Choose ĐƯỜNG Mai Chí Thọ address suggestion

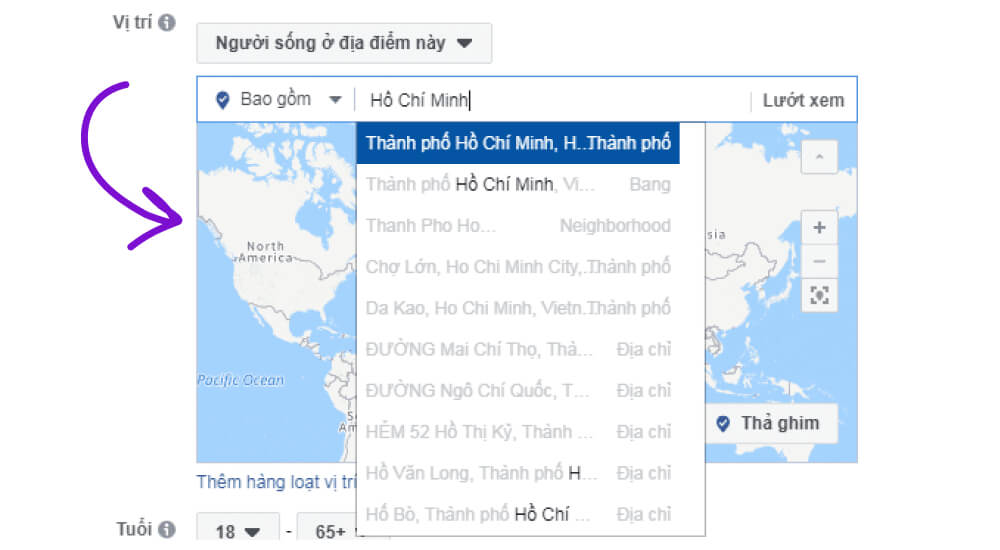(x=518, y=350)
